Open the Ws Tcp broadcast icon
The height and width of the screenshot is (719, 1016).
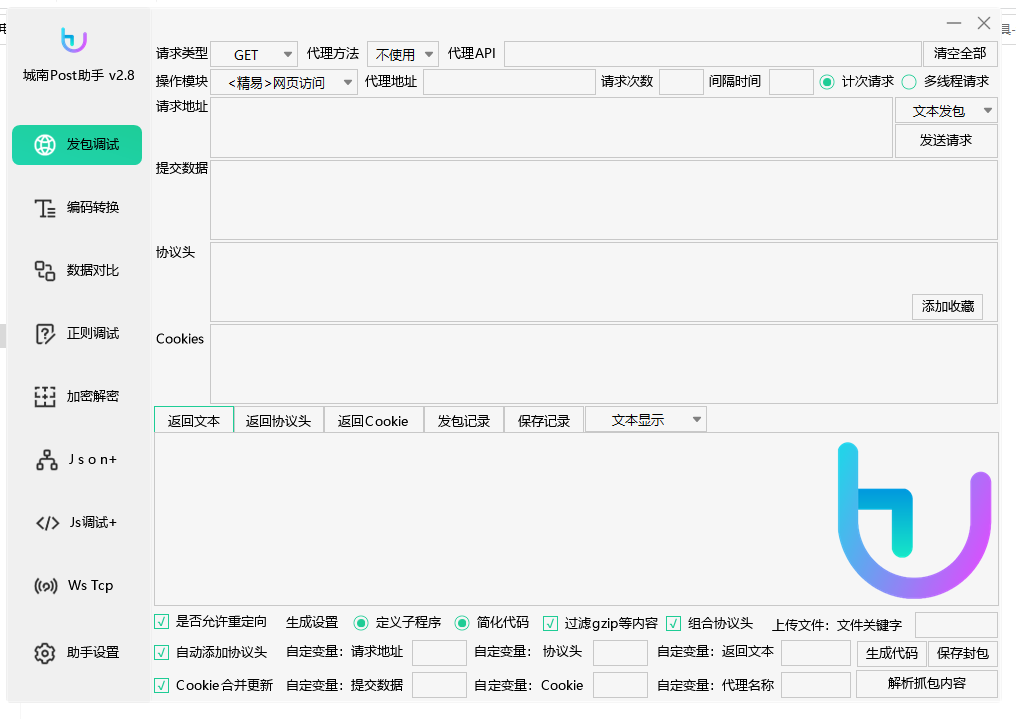tap(46, 586)
